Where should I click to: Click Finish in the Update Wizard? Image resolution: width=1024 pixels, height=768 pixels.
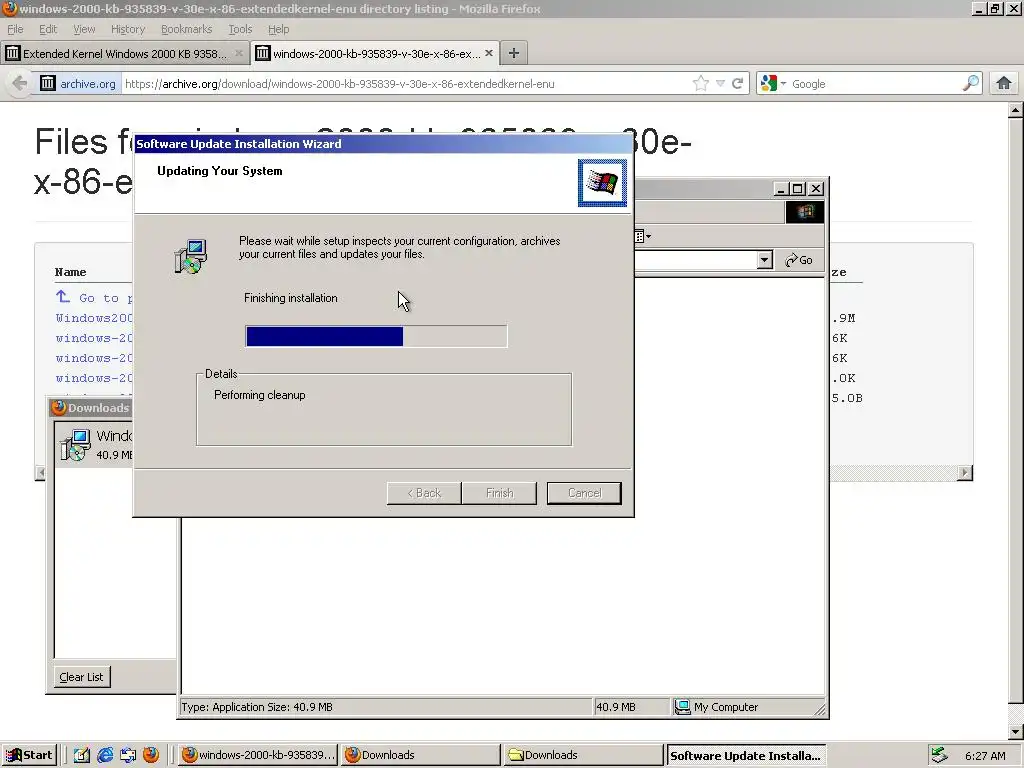pos(499,493)
